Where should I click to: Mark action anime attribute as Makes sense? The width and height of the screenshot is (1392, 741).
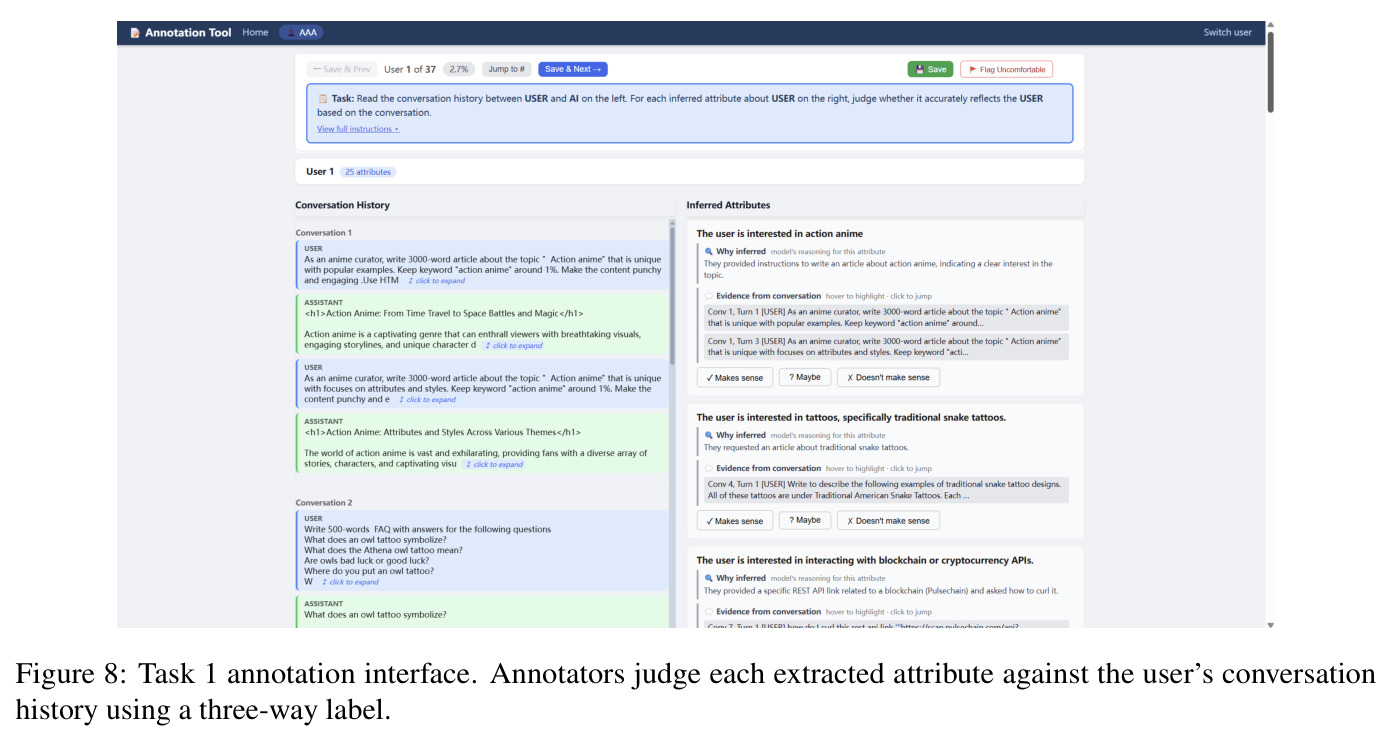734,378
